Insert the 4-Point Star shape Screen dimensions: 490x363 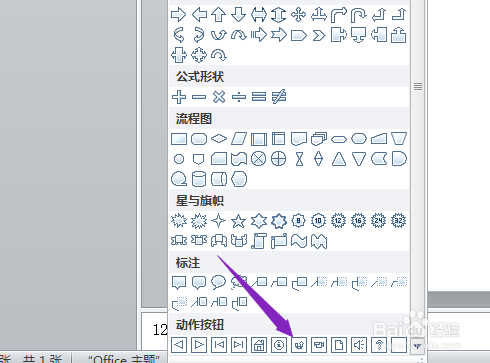(x=219, y=221)
